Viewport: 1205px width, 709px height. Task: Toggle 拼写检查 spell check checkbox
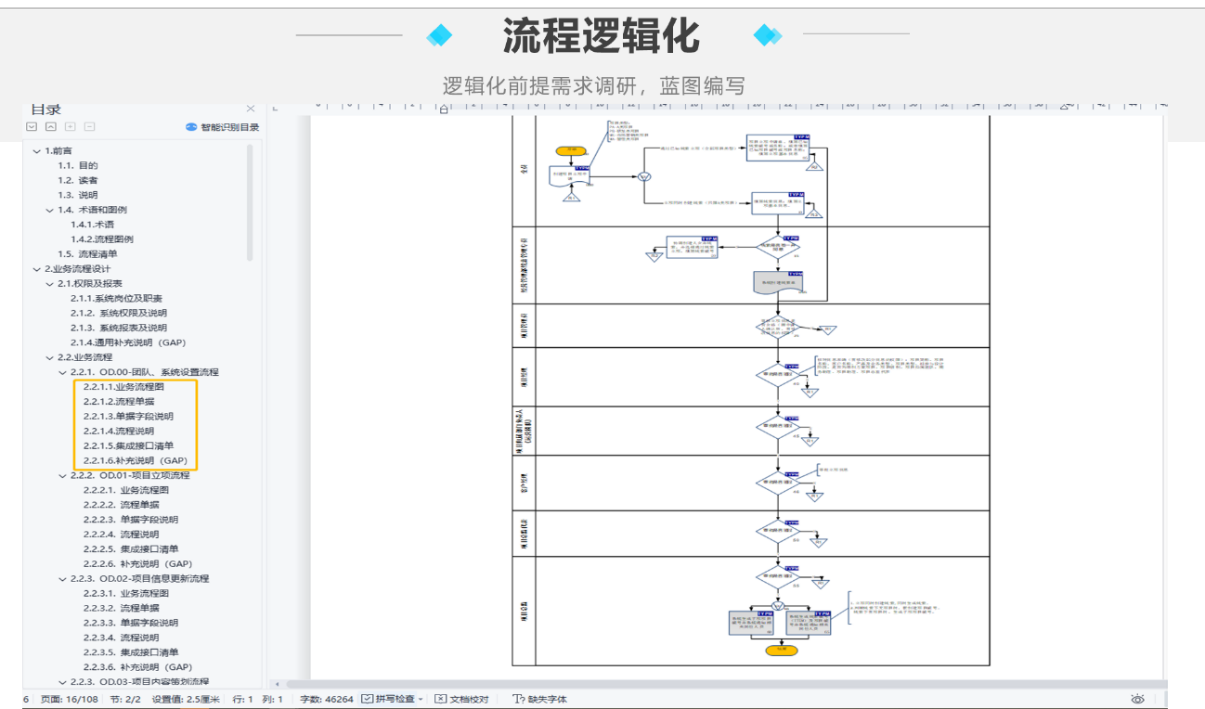pyautogui.click(x=368, y=699)
